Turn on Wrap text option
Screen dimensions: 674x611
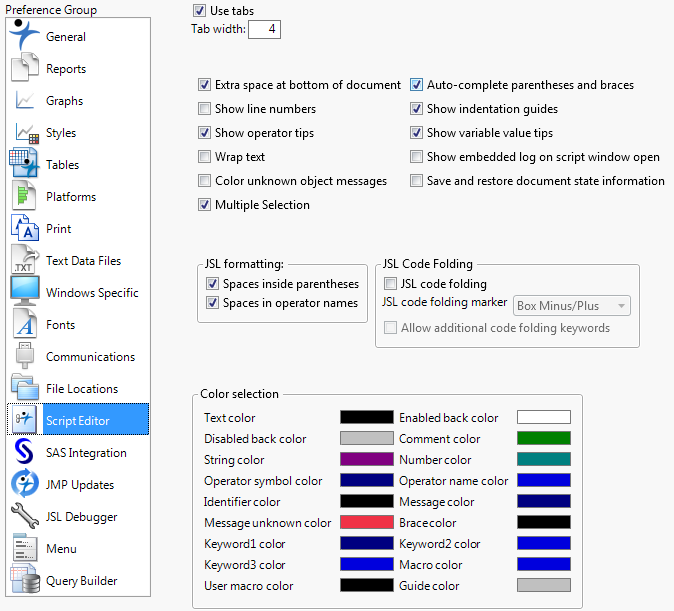[205, 157]
